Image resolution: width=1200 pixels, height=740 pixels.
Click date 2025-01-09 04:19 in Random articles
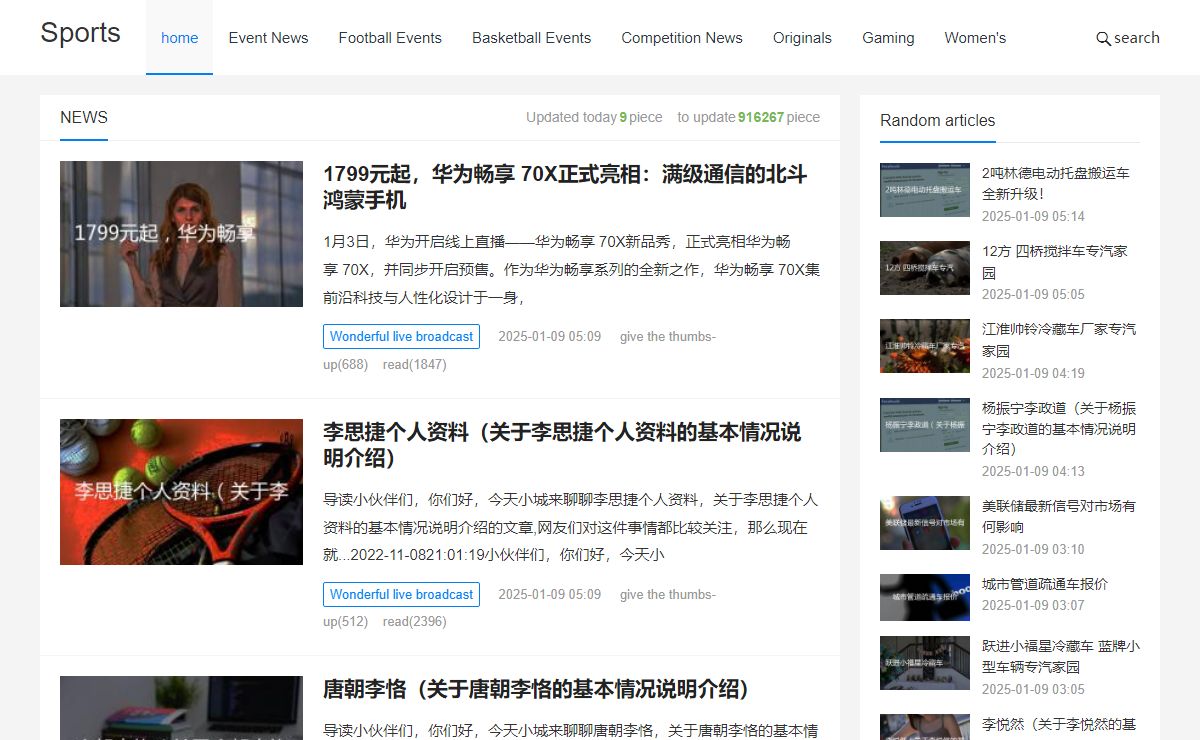pos(1033,373)
